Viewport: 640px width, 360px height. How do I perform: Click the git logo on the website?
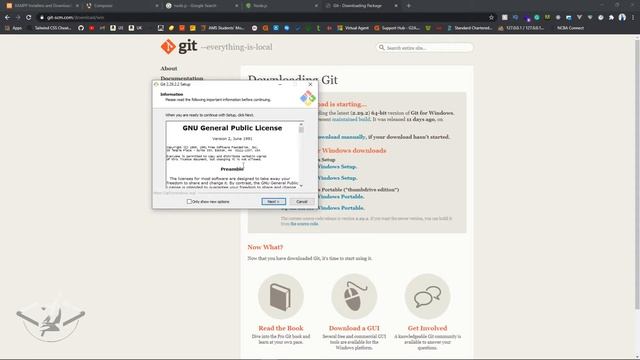[179, 47]
